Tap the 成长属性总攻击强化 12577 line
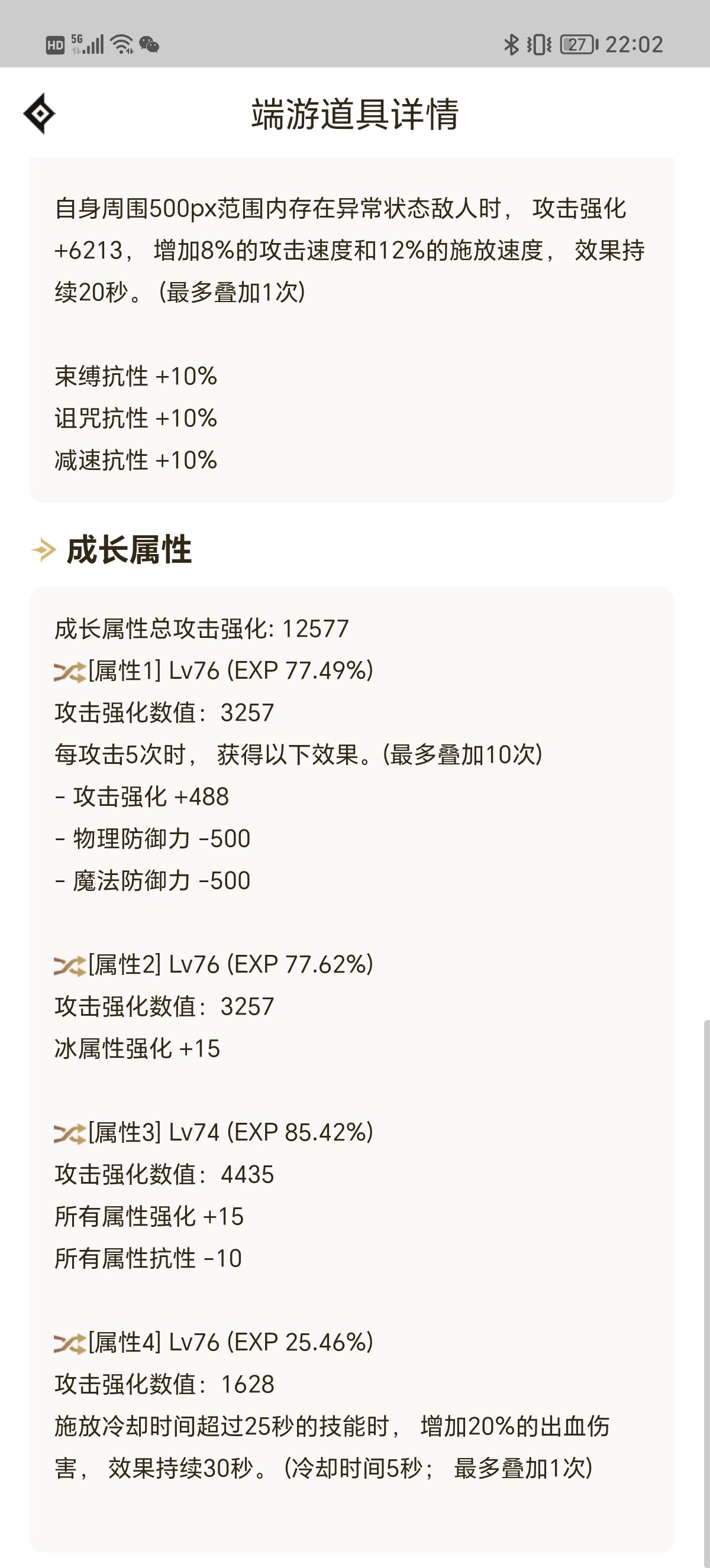The image size is (710, 1568). point(202,629)
